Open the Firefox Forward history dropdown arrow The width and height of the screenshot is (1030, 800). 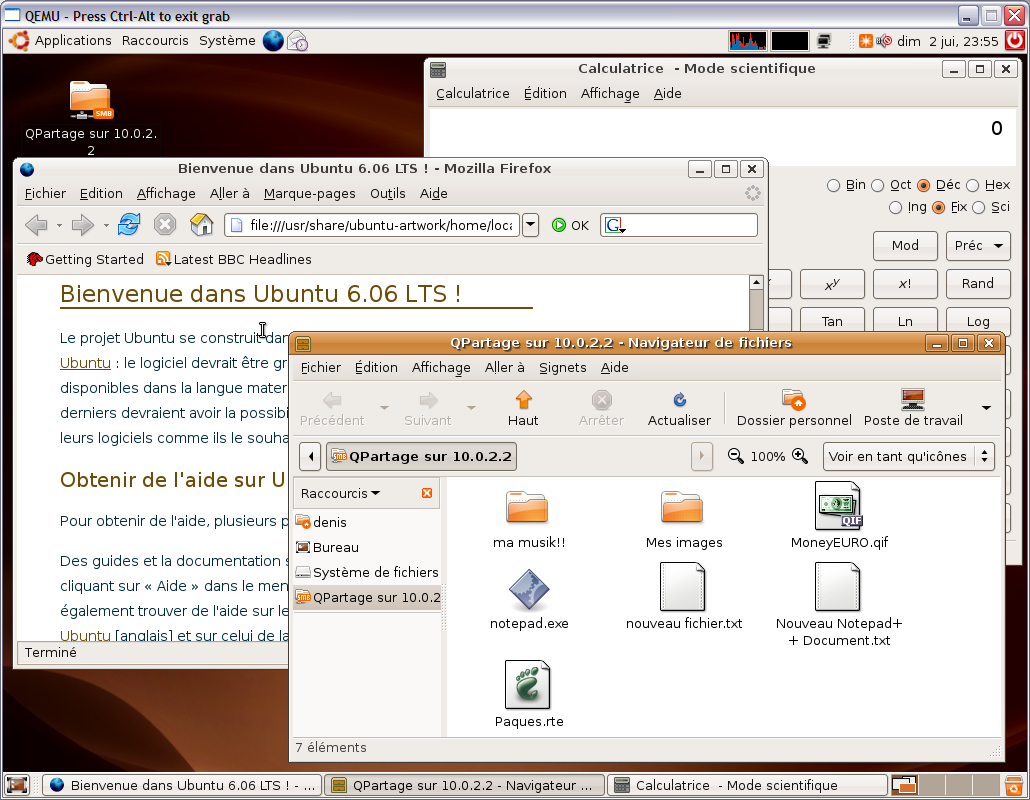coord(106,225)
